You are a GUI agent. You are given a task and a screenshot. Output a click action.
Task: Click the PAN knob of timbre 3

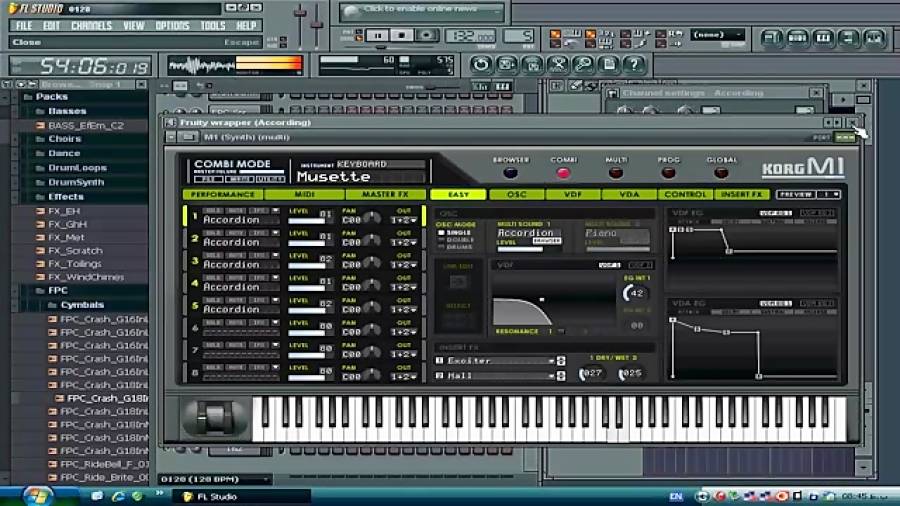click(372, 263)
